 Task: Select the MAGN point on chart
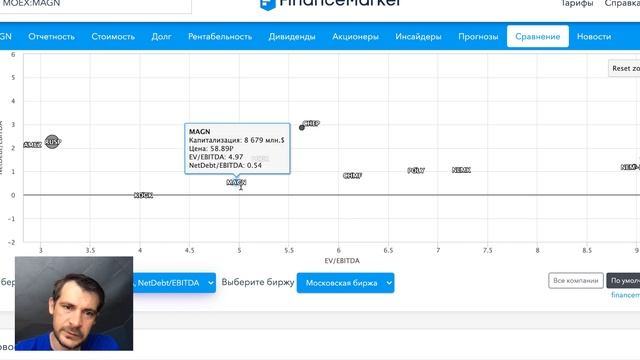point(236,182)
